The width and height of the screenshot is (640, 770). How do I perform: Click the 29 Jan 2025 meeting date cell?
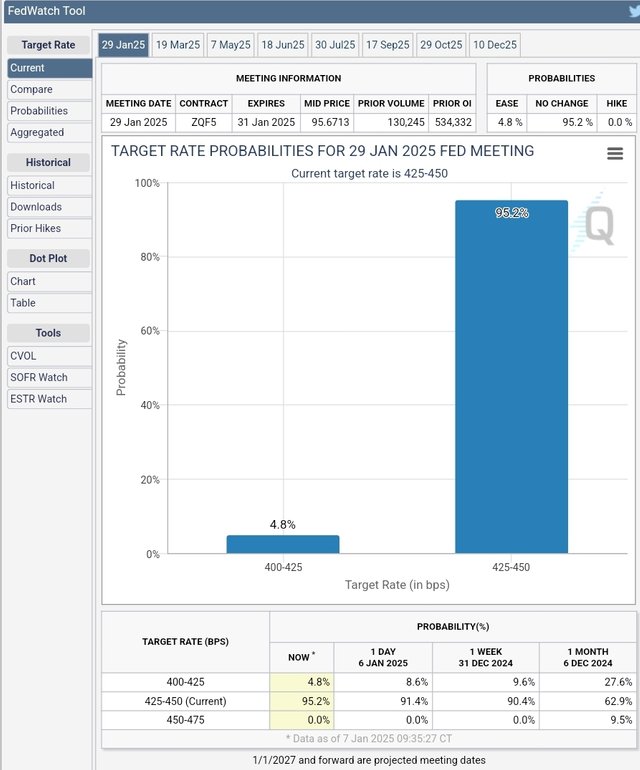click(139, 122)
